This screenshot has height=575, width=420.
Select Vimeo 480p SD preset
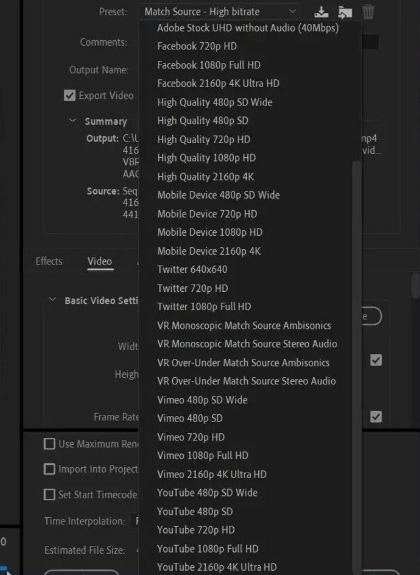(x=190, y=418)
